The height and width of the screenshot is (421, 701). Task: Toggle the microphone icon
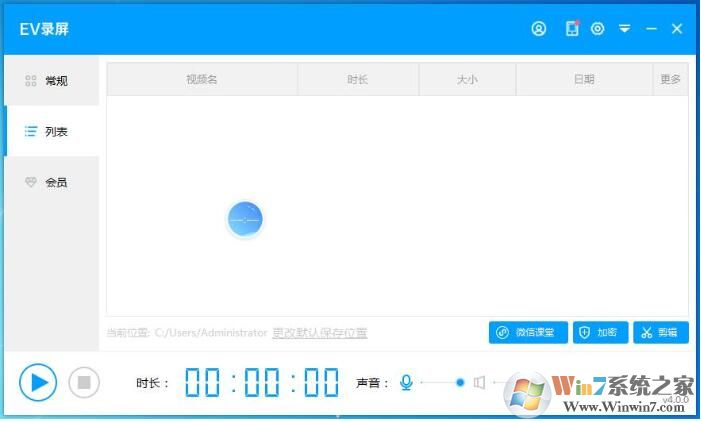point(406,383)
